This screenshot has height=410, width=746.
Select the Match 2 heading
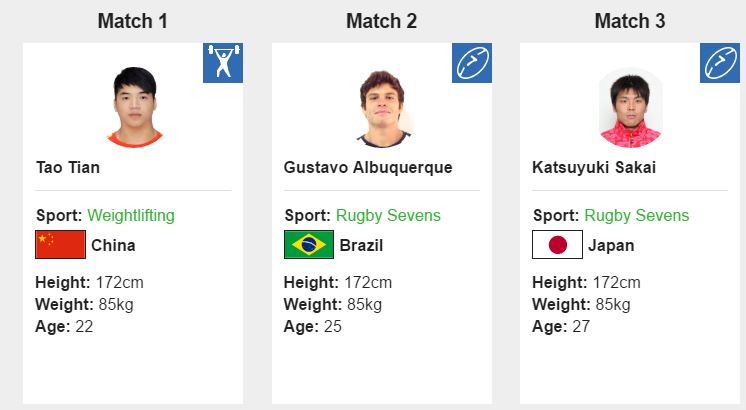tap(381, 21)
